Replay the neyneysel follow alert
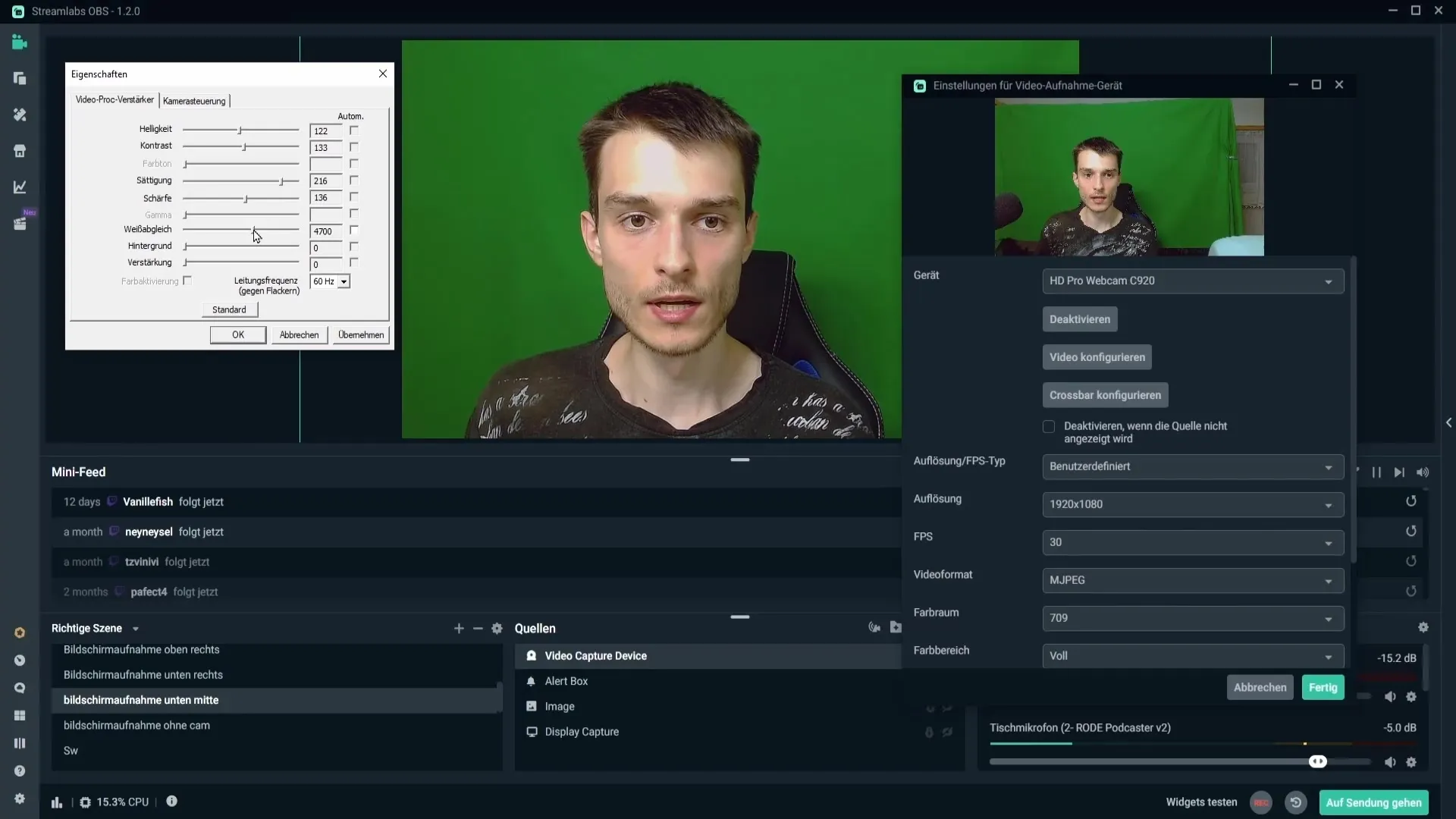1456x819 pixels. coord(1411,532)
